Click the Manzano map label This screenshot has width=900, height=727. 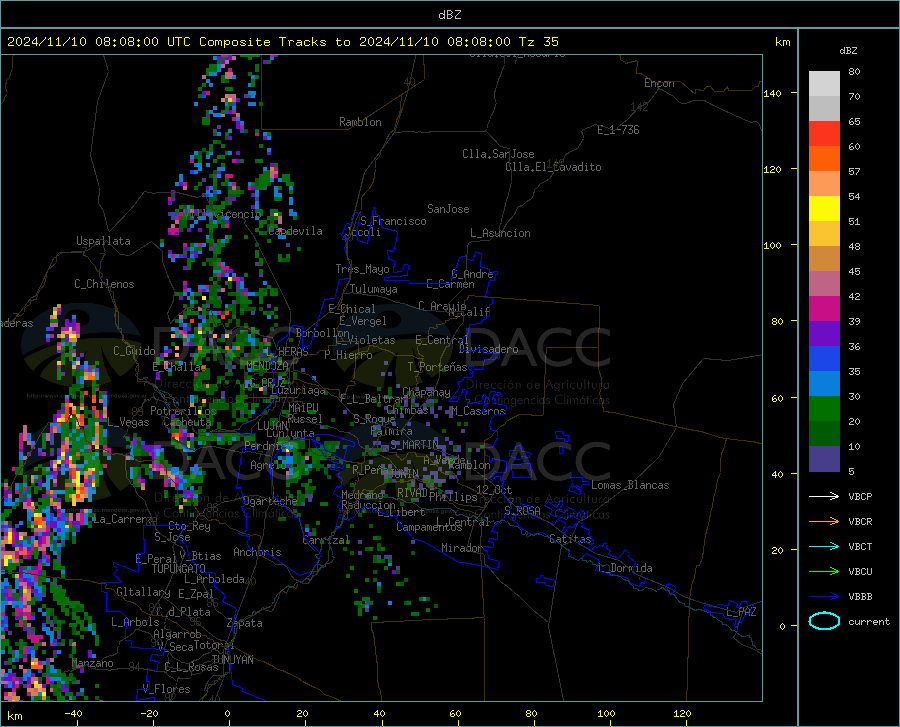click(x=92, y=663)
